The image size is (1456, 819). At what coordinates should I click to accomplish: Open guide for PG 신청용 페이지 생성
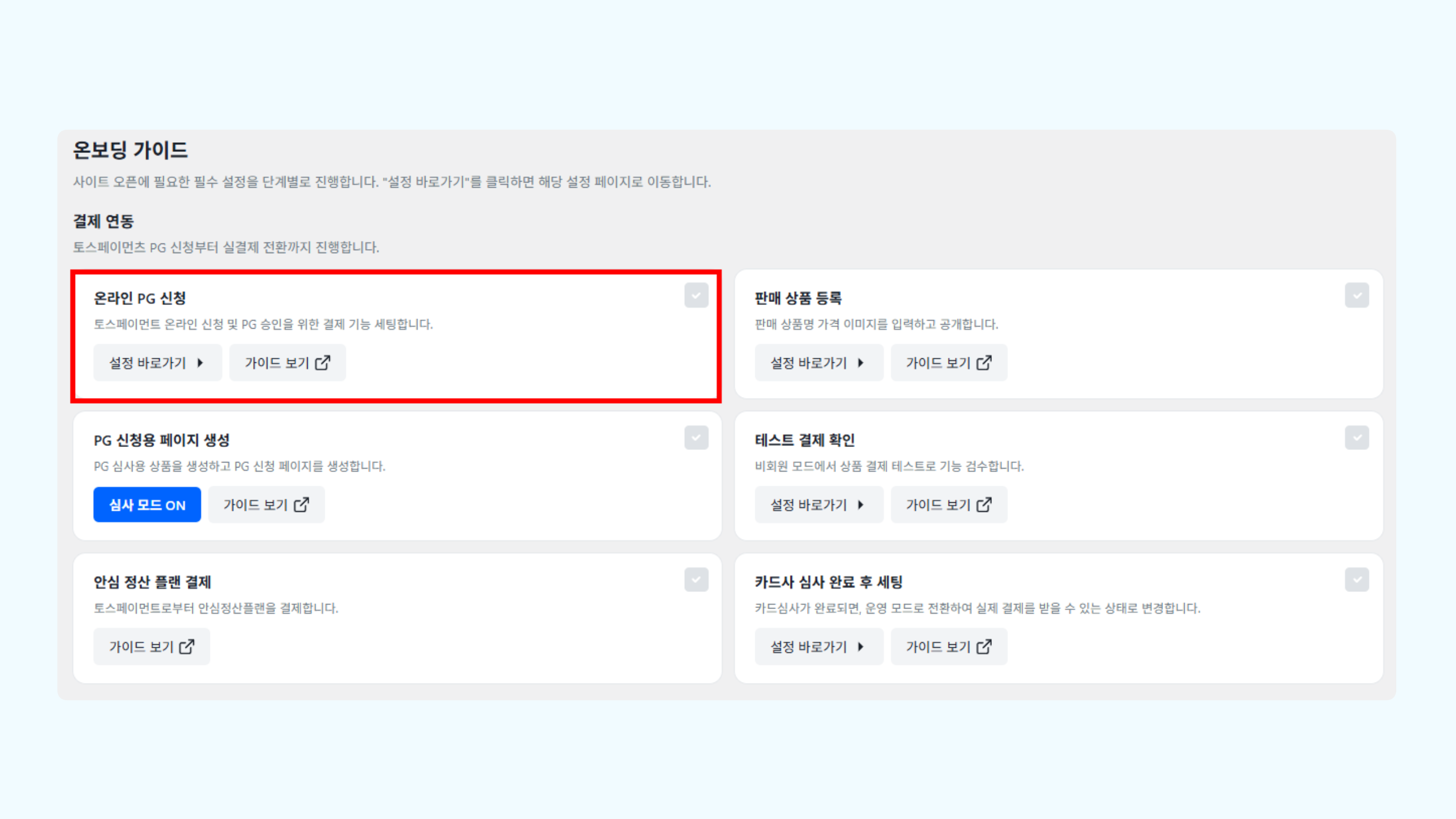click(x=266, y=505)
